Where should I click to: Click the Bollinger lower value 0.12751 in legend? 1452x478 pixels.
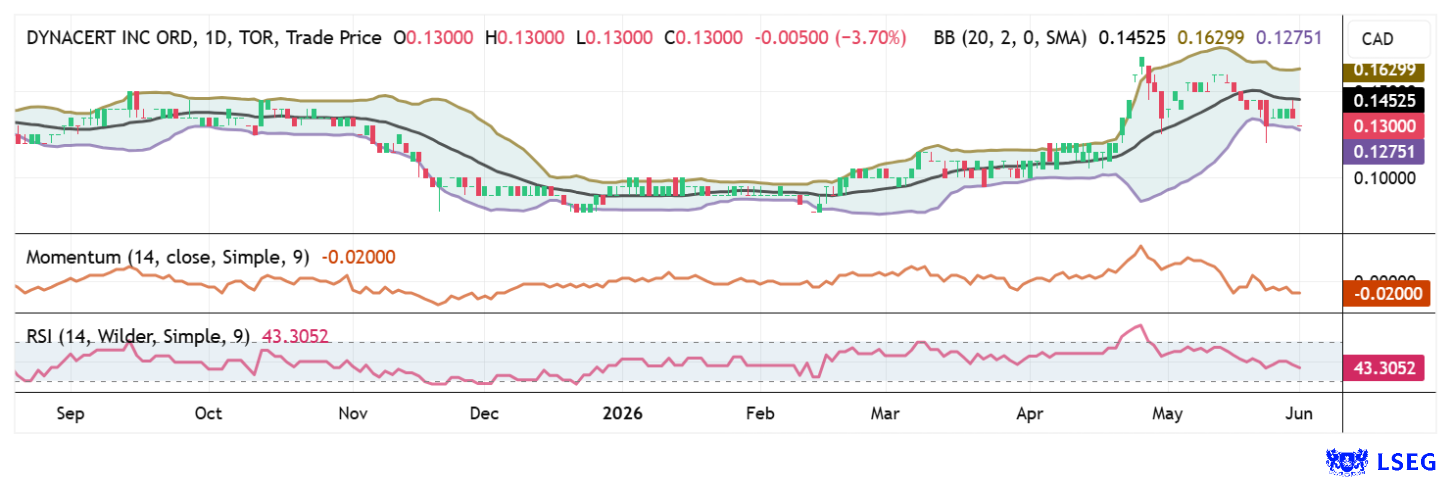(1288, 38)
